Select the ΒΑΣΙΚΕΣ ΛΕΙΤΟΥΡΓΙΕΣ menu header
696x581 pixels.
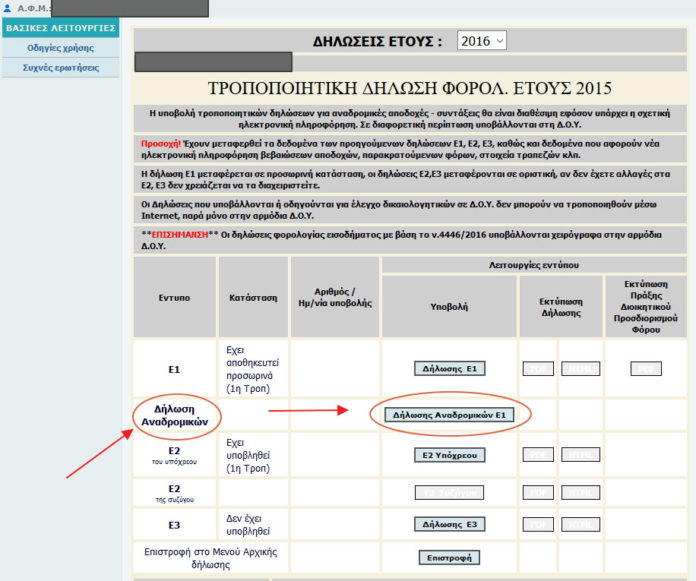60,28
